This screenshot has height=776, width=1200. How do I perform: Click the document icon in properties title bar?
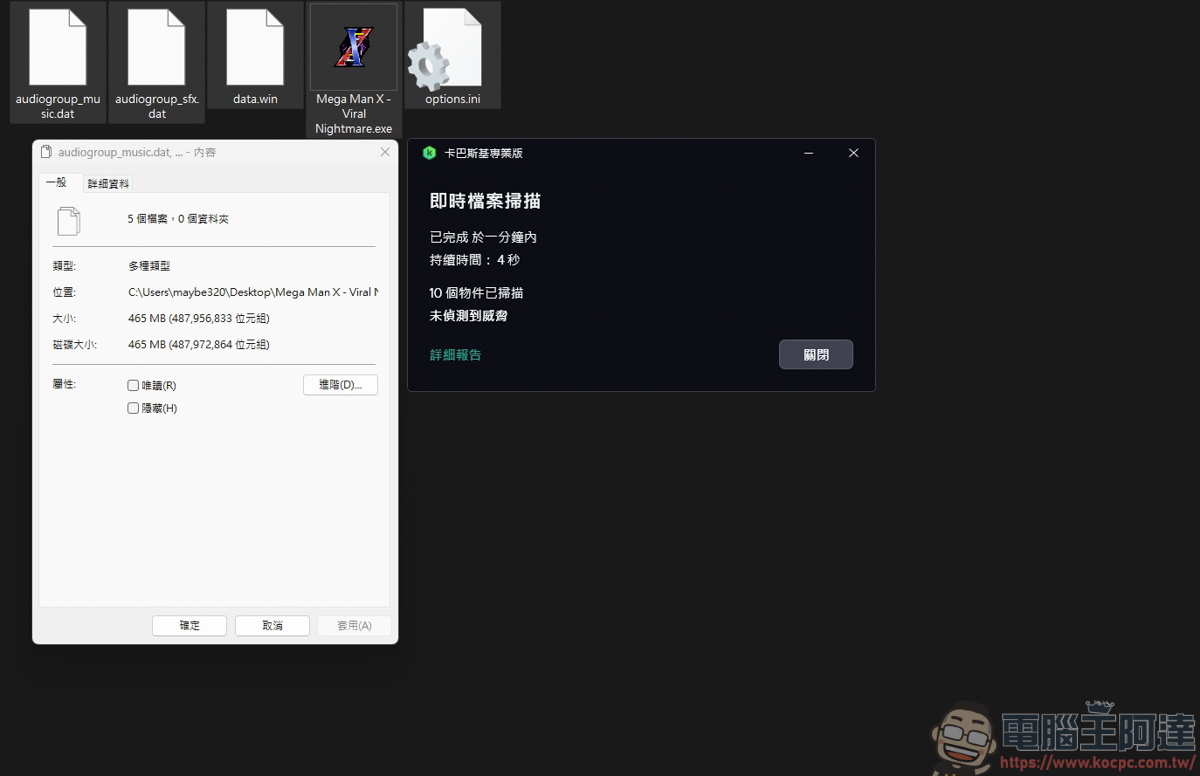point(46,153)
